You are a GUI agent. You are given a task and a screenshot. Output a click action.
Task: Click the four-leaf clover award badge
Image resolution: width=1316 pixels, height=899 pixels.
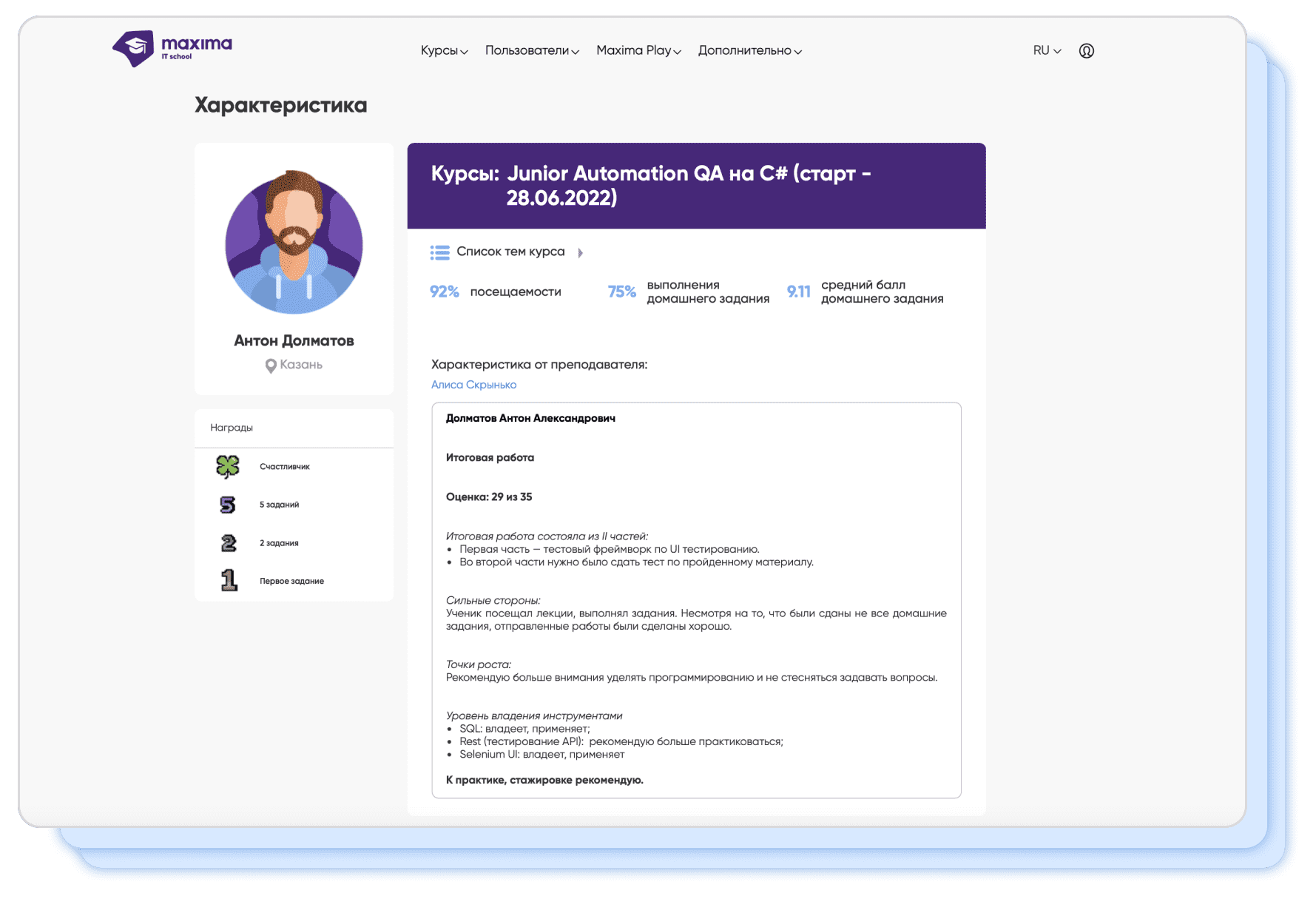[x=228, y=467]
